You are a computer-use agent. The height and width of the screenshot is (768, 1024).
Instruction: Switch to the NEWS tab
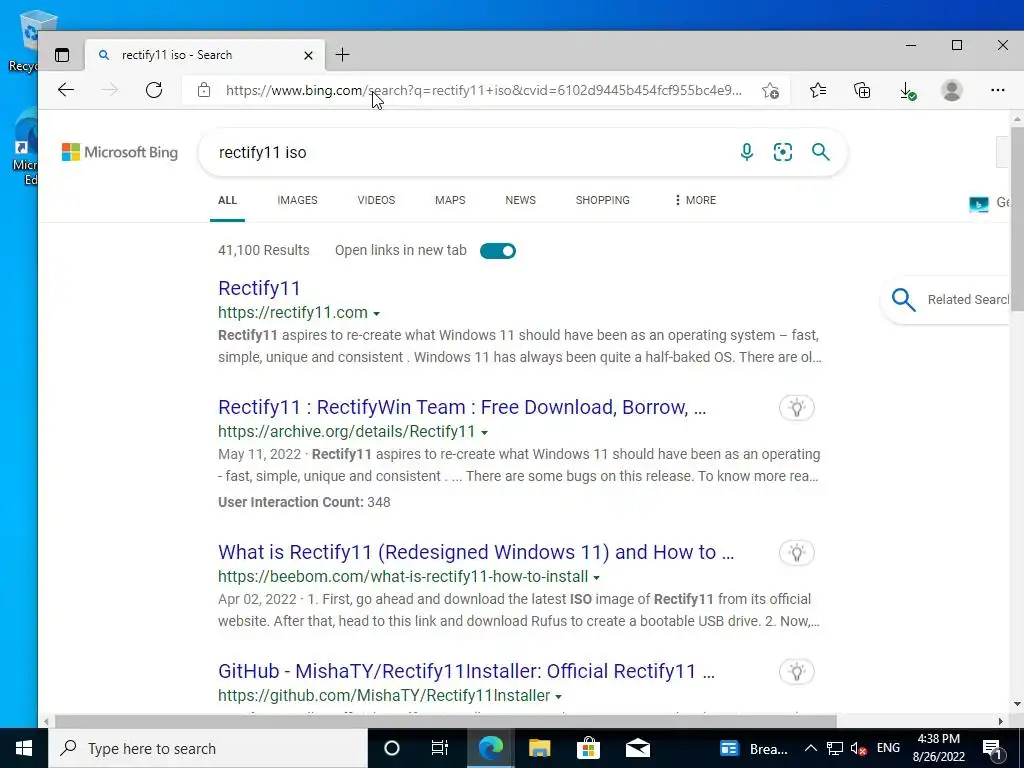tap(520, 200)
